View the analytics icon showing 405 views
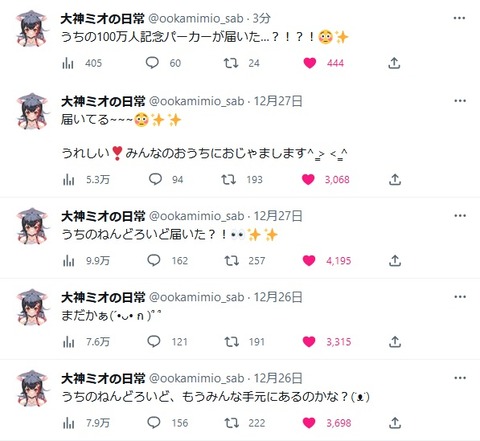Viewport: 480px width, 441px height. (68, 63)
